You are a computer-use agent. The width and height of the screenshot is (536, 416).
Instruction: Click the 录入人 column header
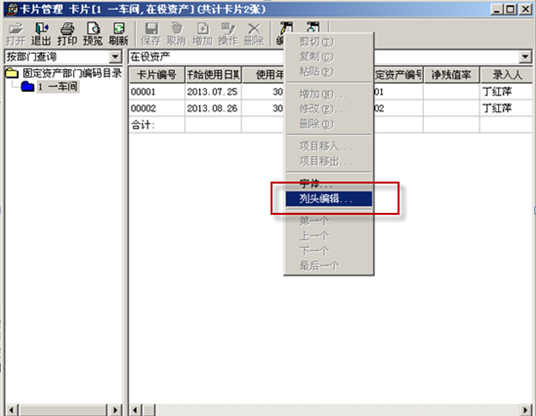point(507,75)
